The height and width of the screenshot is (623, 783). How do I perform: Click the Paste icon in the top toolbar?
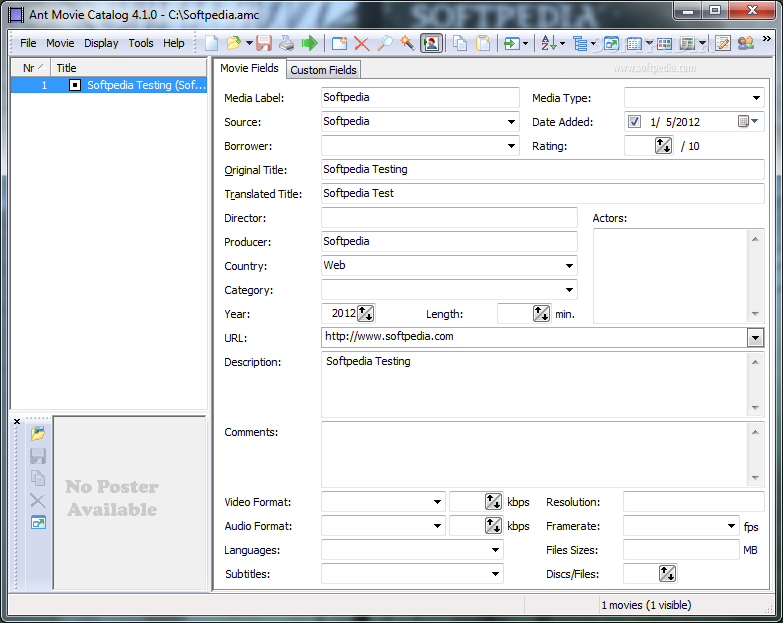point(483,43)
